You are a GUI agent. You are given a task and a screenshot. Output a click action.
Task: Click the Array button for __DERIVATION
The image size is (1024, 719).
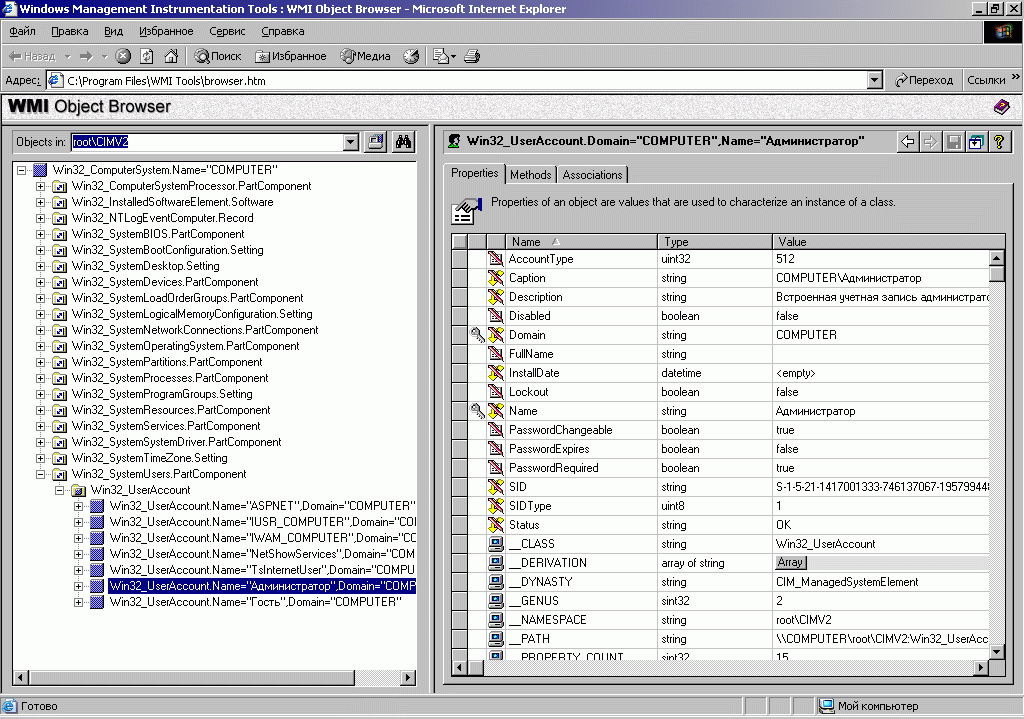(x=790, y=562)
